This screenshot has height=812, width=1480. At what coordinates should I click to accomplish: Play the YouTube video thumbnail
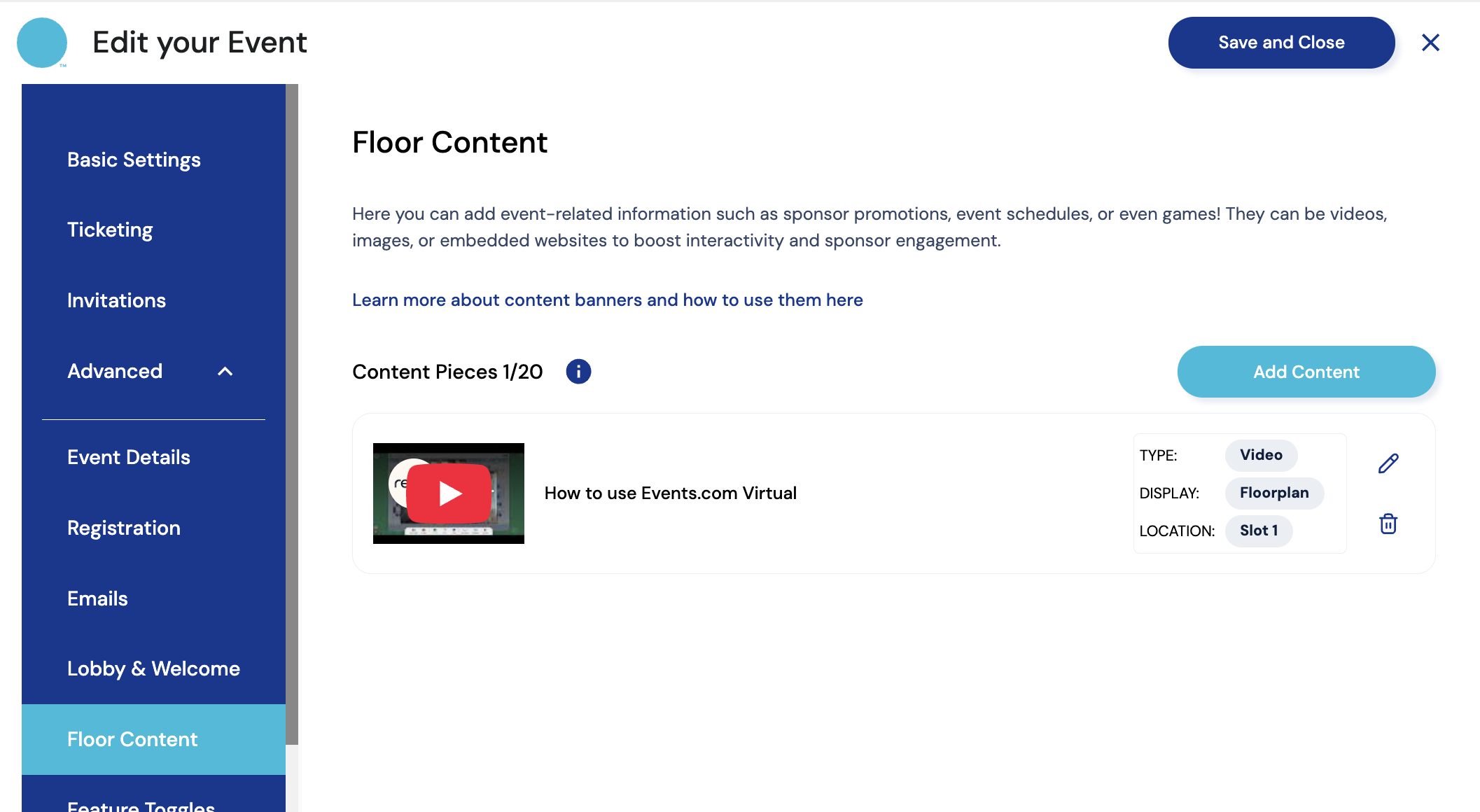coord(449,493)
